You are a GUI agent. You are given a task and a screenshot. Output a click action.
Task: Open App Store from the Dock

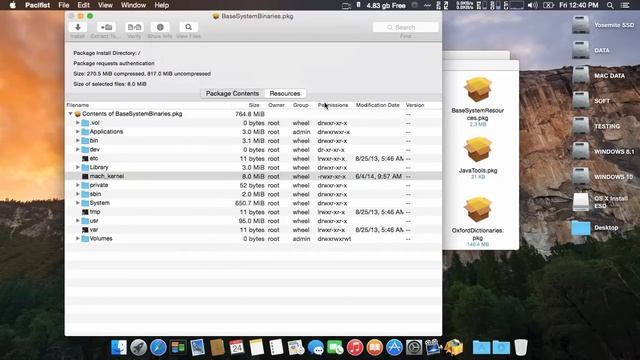pos(394,347)
